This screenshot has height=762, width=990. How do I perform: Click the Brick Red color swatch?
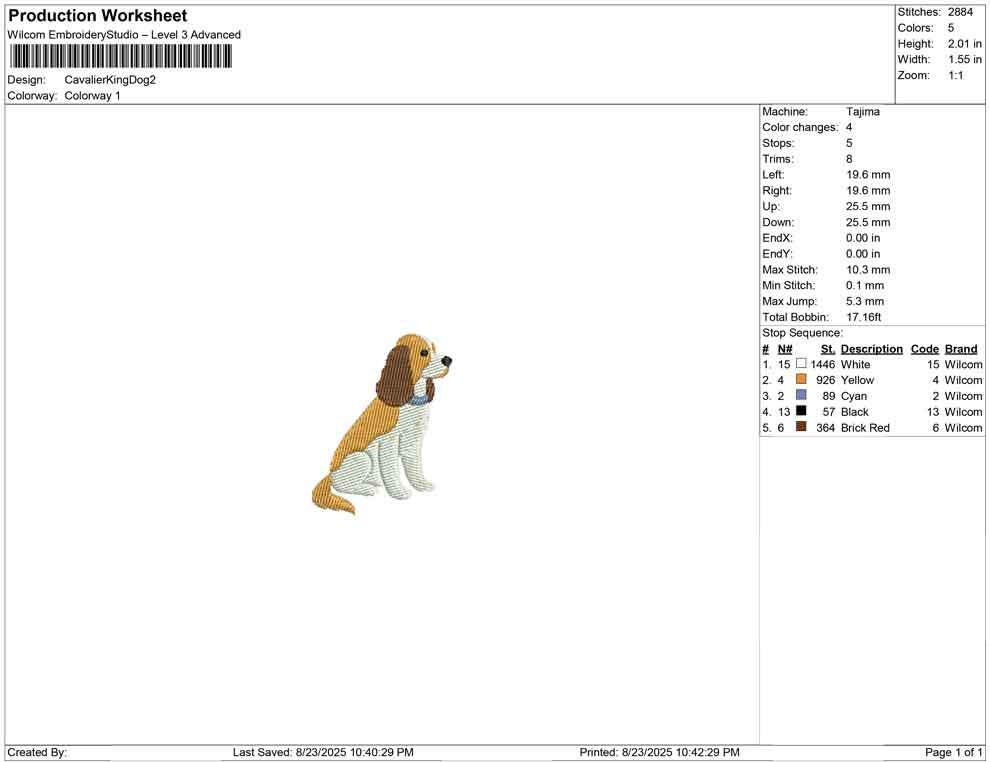pyautogui.click(x=801, y=427)
